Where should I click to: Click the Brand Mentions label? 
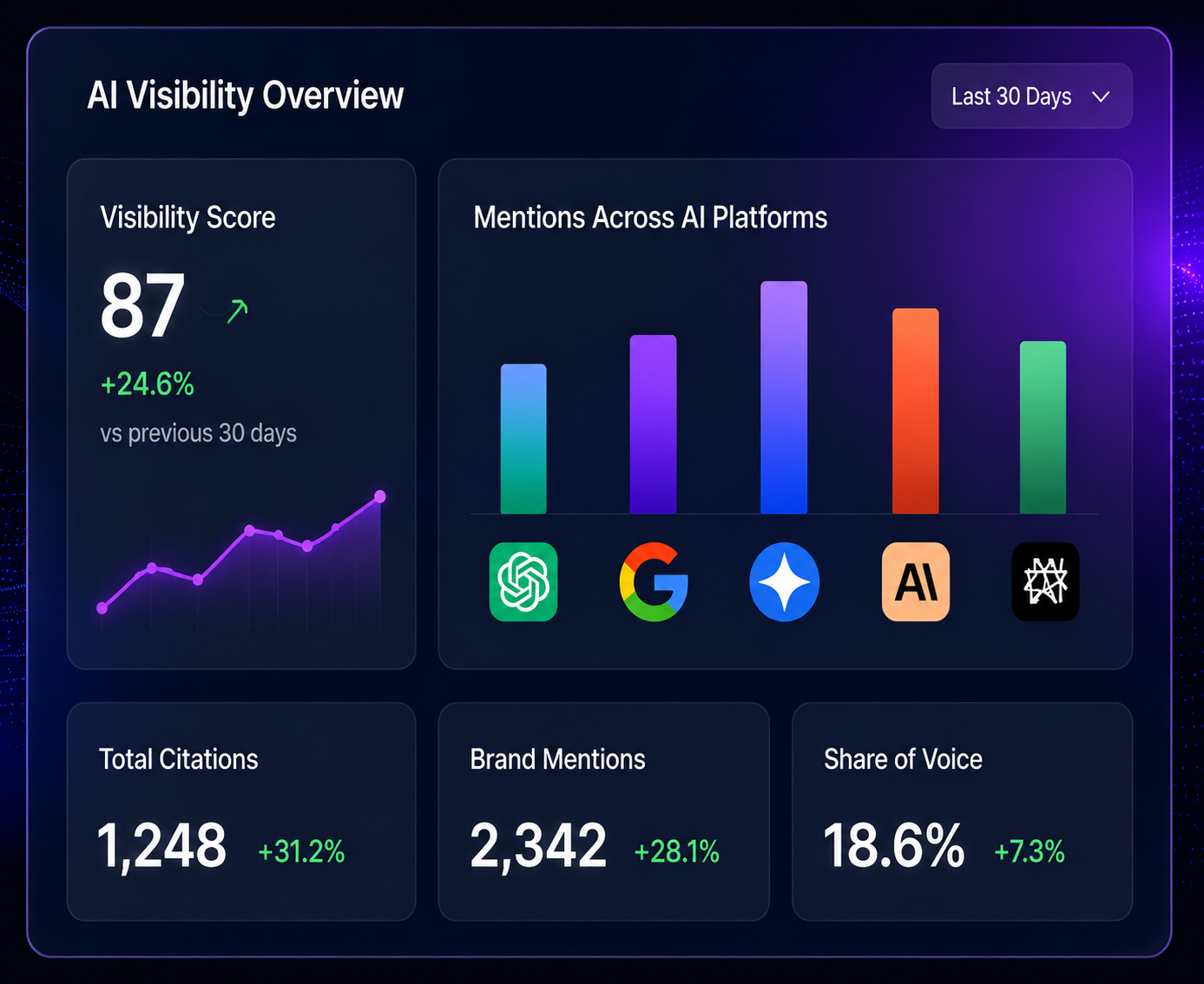click(558, 759)
